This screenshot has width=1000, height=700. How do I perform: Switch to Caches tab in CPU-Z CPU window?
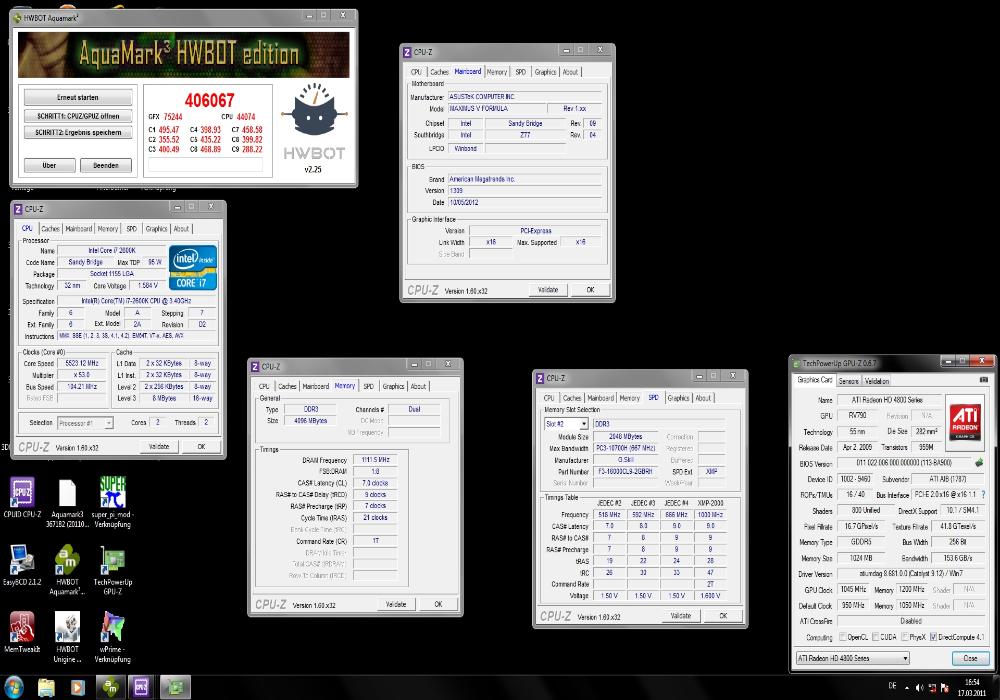click(50, 228)
